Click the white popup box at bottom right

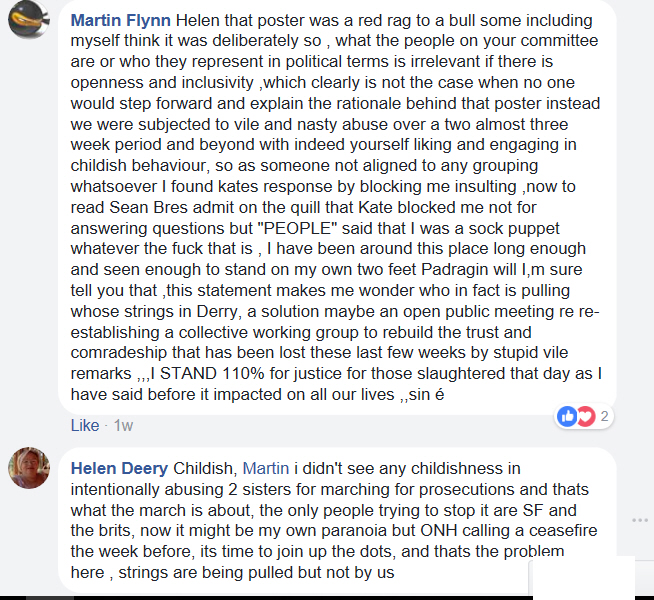tap(581, 577)
